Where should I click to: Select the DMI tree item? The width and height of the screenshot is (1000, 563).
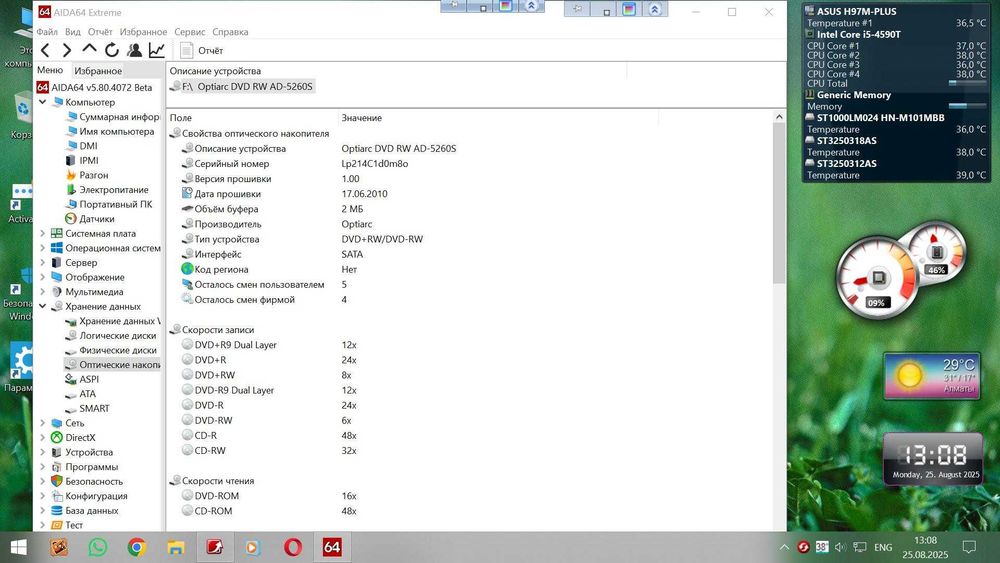[81, 146]
